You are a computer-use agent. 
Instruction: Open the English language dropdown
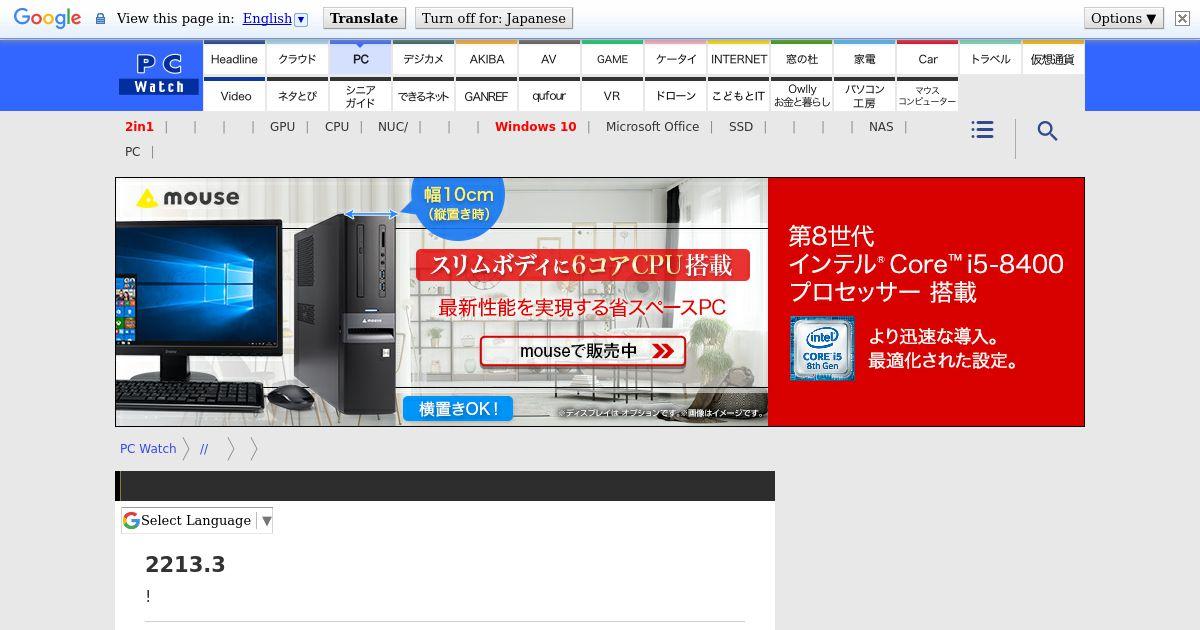click(274, 18)
